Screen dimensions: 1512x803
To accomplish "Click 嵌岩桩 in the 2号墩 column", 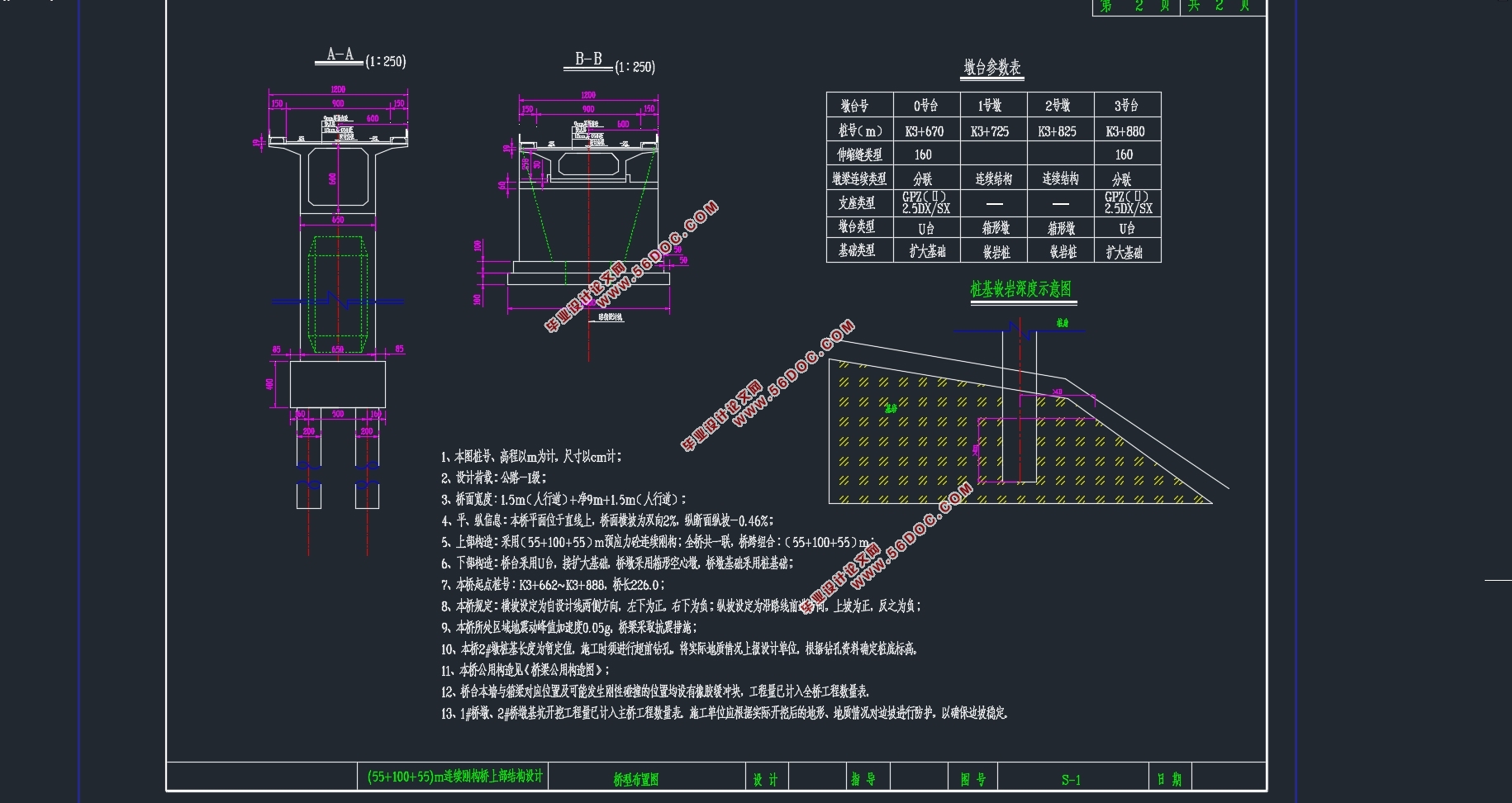I will pos(1063,252).
